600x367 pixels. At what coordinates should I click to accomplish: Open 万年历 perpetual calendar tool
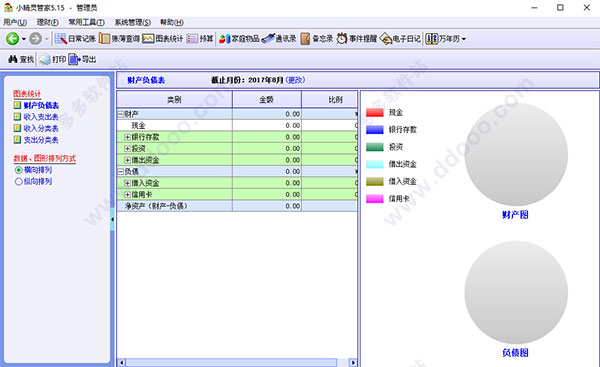[x=442, y=39]
